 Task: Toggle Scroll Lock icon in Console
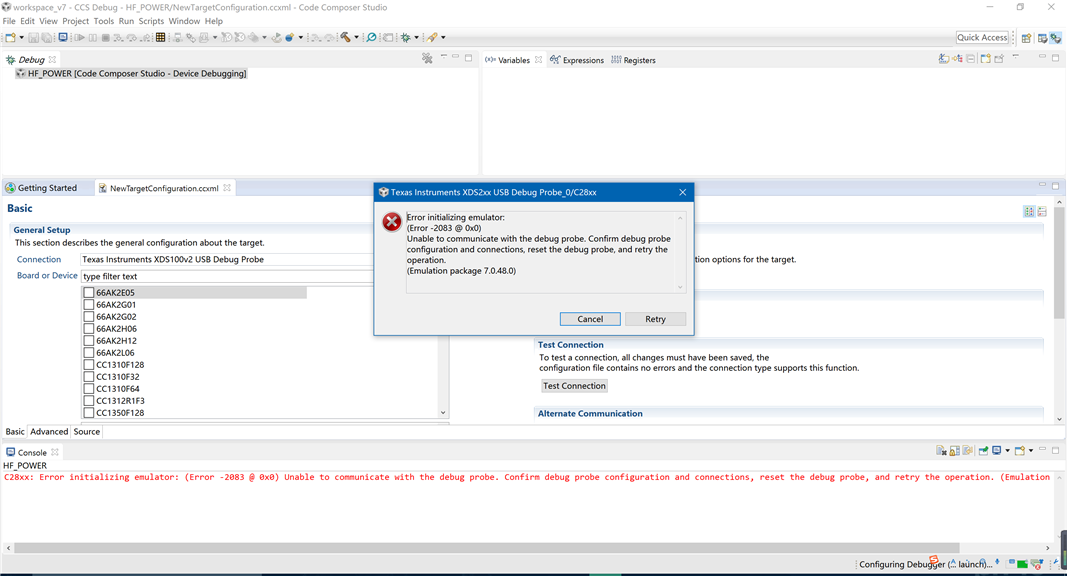tap(955, 451)
